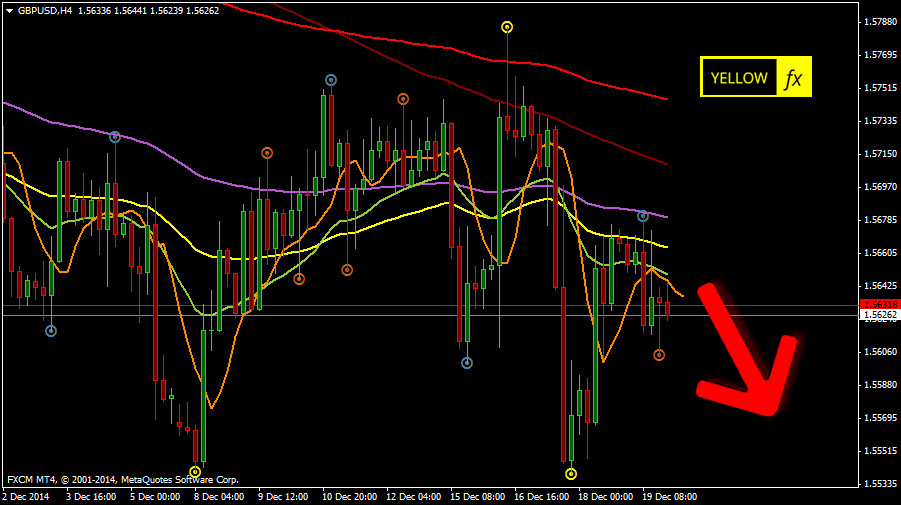Screen dimensions: 901x505
Task: Select the 10 Dec 20:00 time axis label
Action: click(x=350, y=496)
